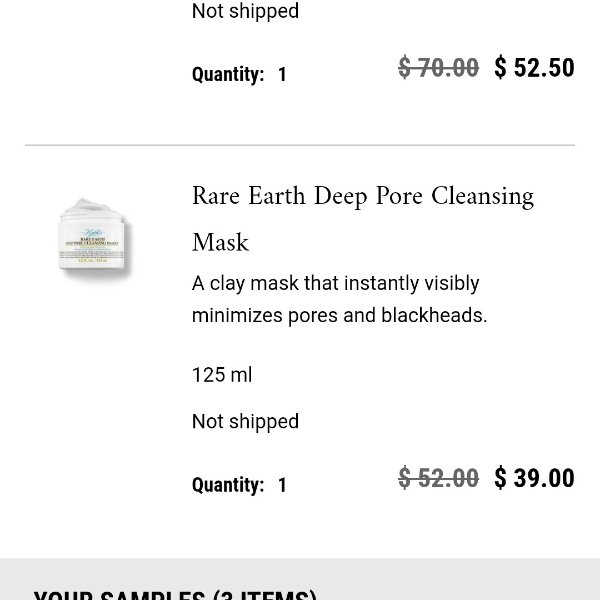Click the word "Mask" in the product title

(x=220, y=243)
